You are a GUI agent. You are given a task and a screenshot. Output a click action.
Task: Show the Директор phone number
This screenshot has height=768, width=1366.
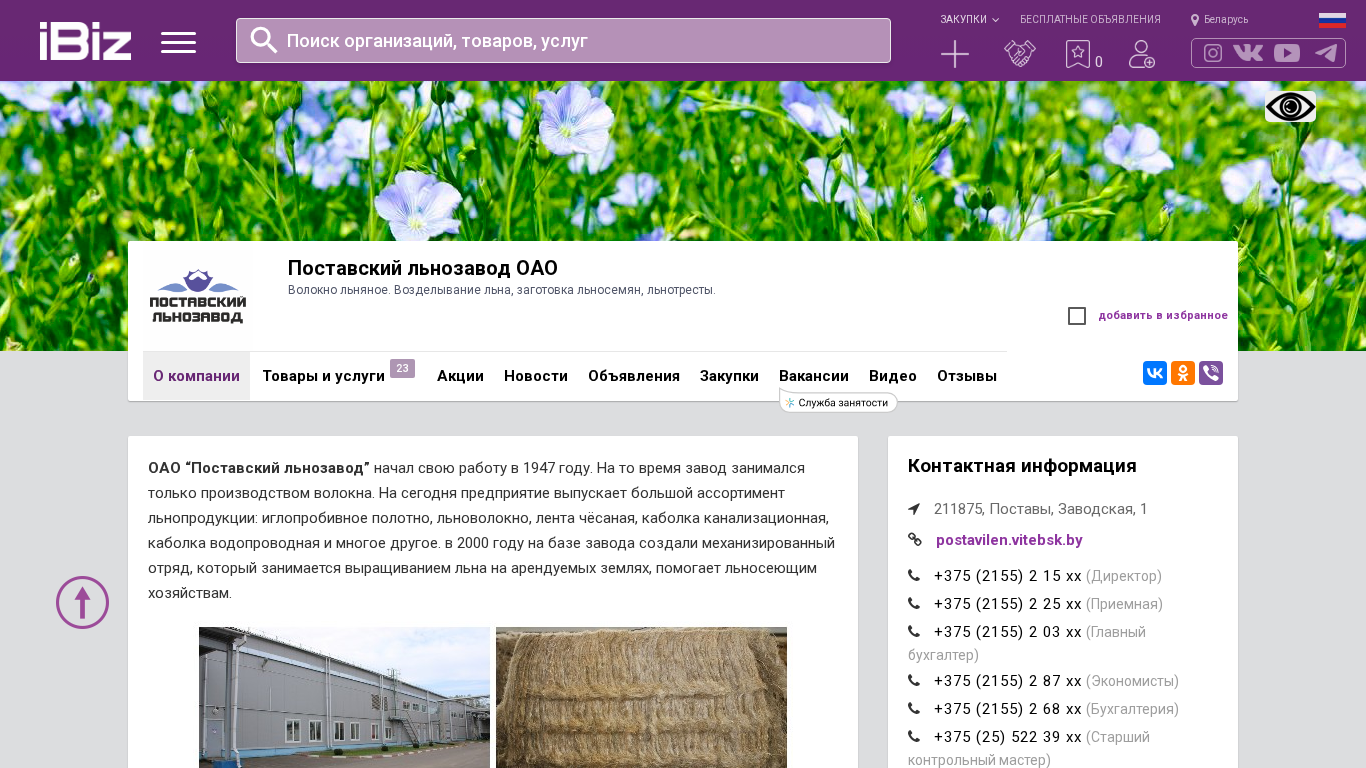1008,576
